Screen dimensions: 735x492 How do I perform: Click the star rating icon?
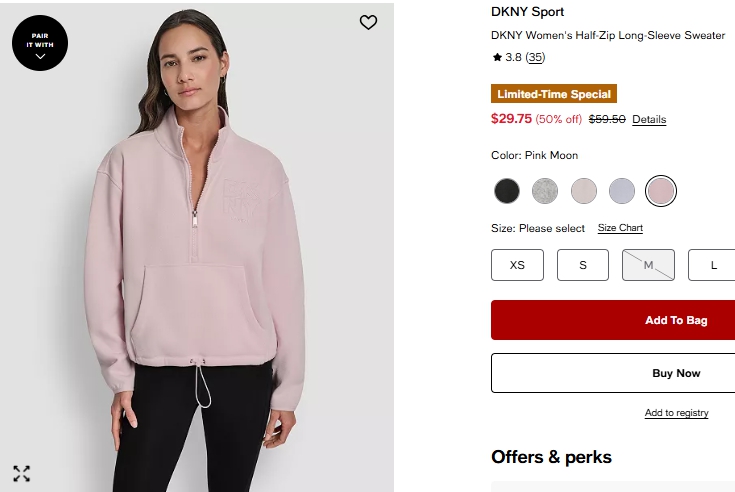click(x=497, y=58)
